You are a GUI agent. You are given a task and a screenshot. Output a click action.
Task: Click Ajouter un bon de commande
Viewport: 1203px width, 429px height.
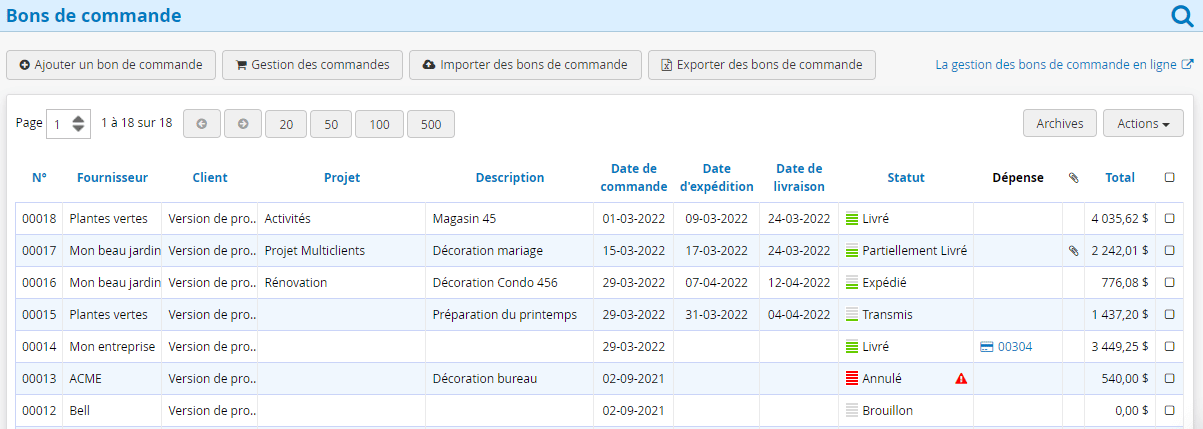tap(111, 65)
